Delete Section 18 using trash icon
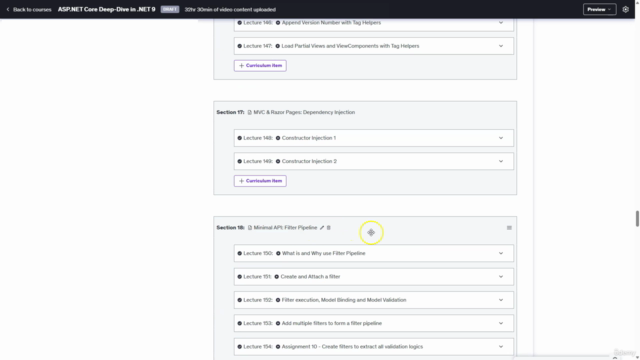Screen dimensions: 640x360 coord(329,228)
